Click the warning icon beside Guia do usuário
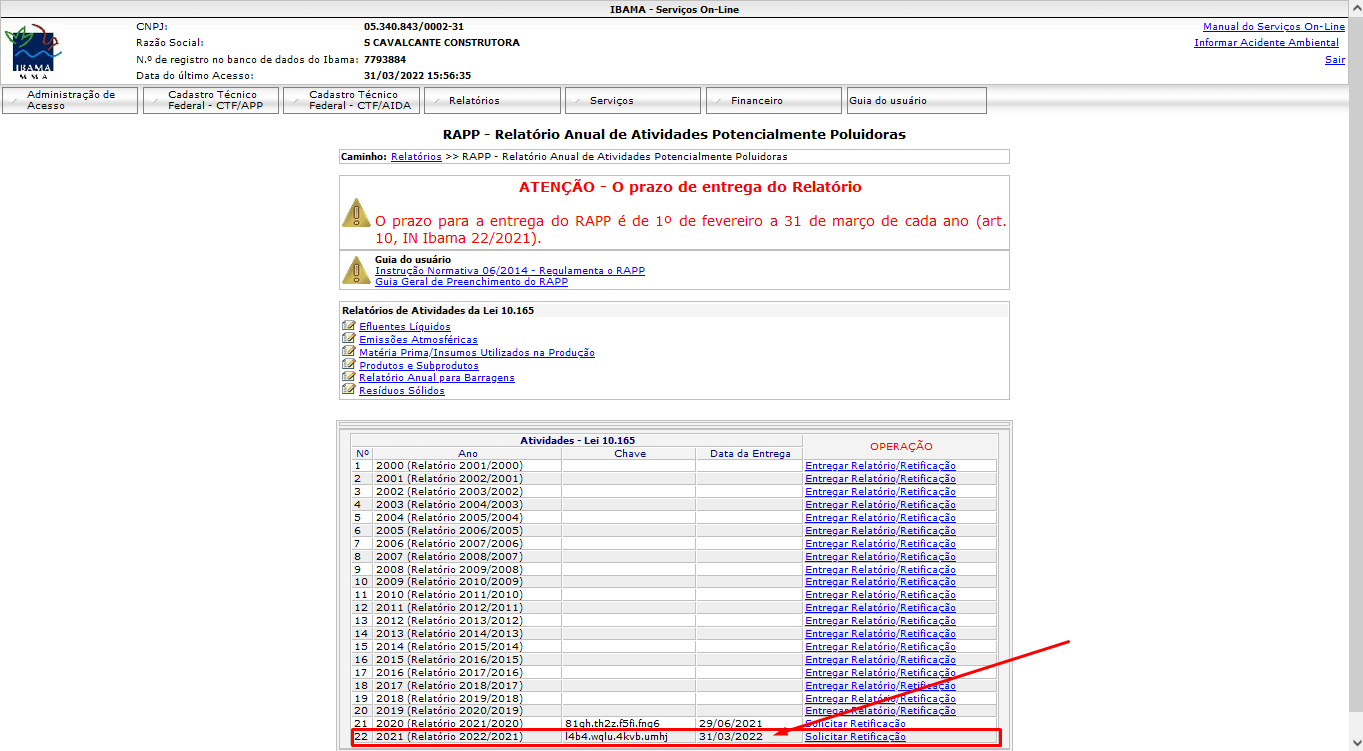Screen dimensions: 1363x751 click(356, 270)
